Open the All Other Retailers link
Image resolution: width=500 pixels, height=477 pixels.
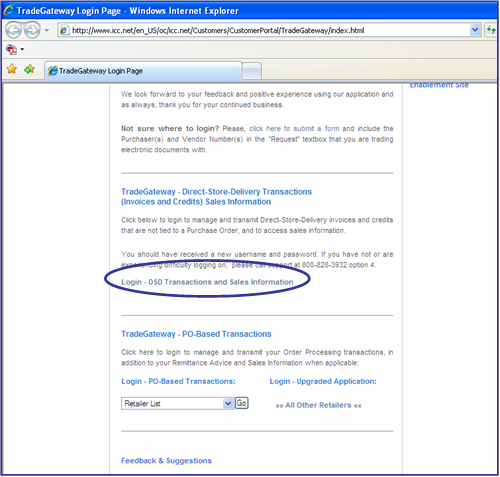(318, 405)
